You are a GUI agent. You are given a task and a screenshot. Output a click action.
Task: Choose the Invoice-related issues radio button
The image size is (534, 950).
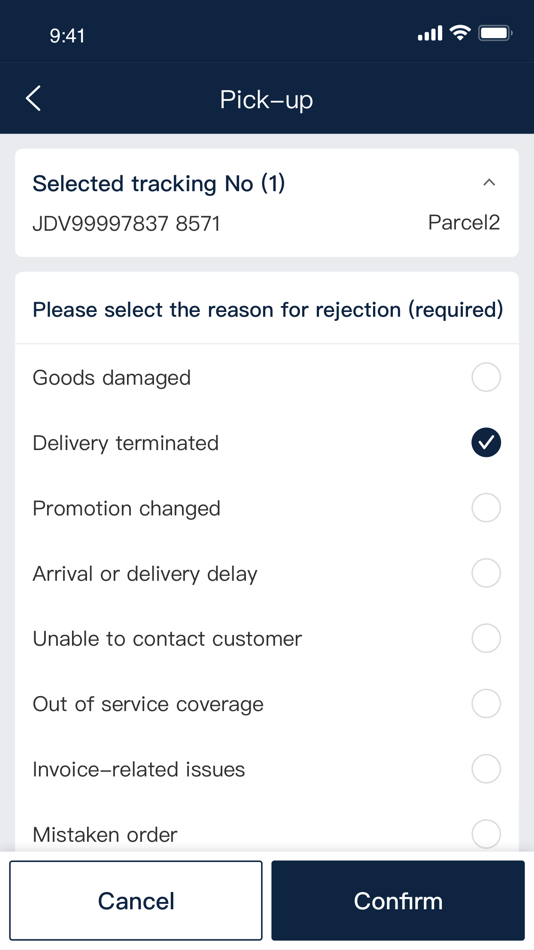[486, 769]
